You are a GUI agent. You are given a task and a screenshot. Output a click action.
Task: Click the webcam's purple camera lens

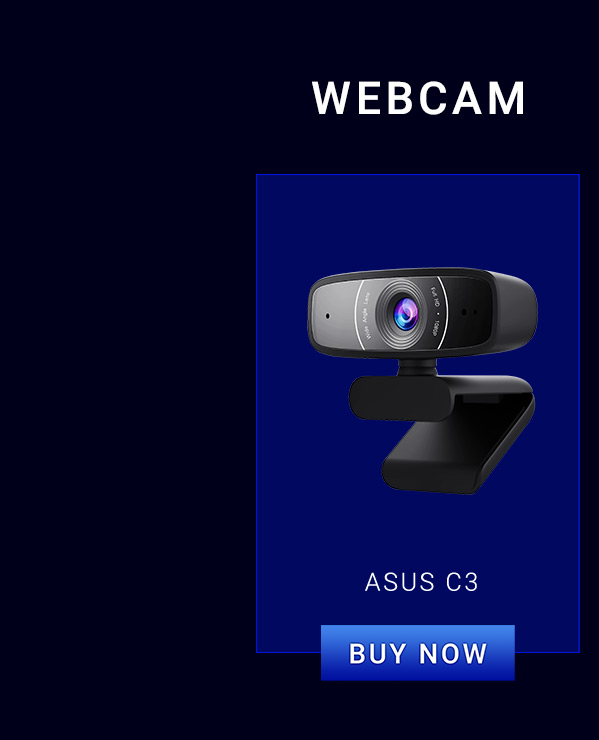[405, 313]
